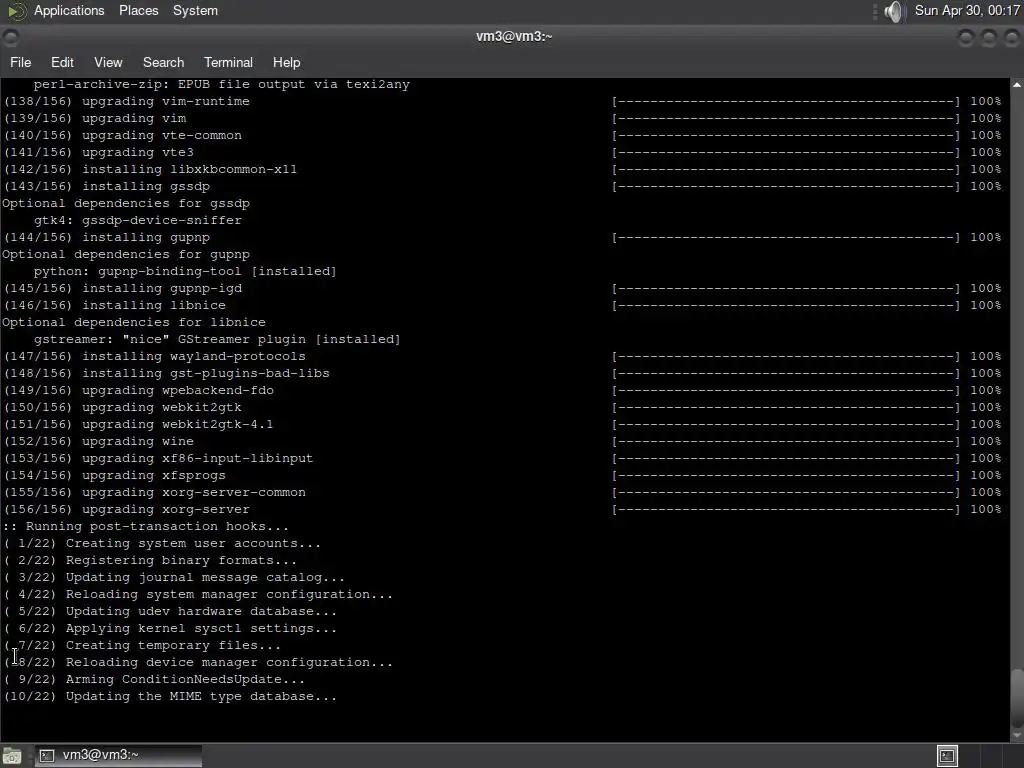
Task: Click the progress bar of xorg-server row
Action: pos(786,509)
